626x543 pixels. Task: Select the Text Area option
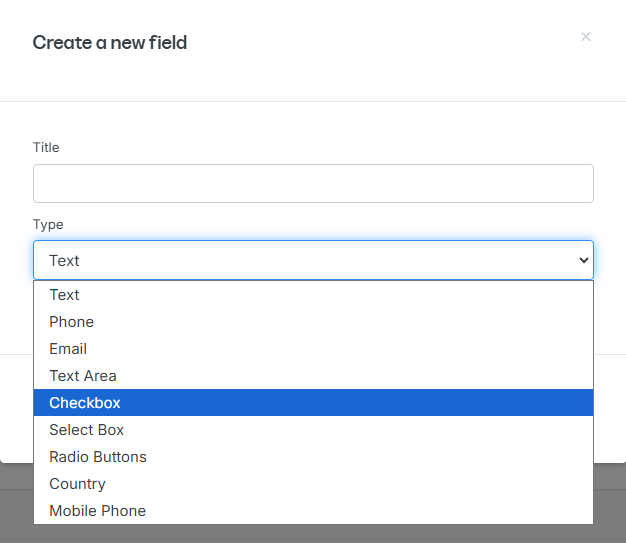pos(313,376)
